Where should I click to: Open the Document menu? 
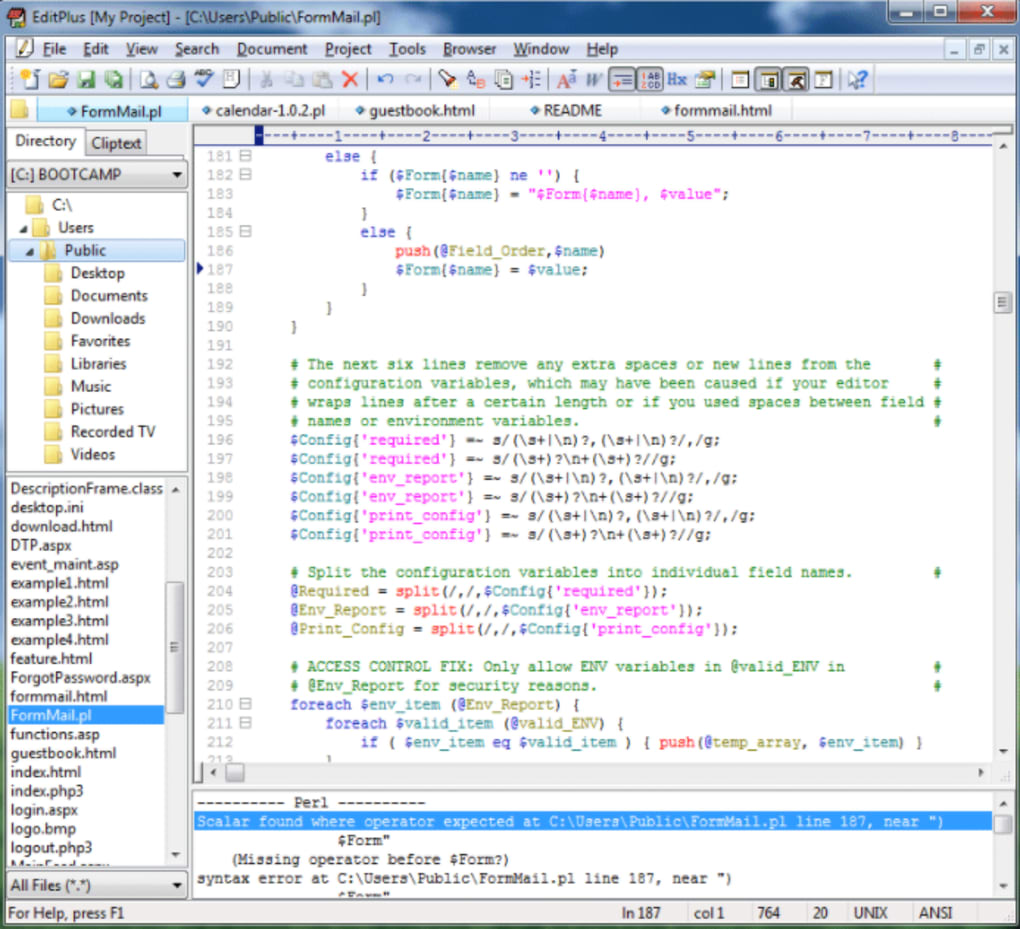coord(272,49)
